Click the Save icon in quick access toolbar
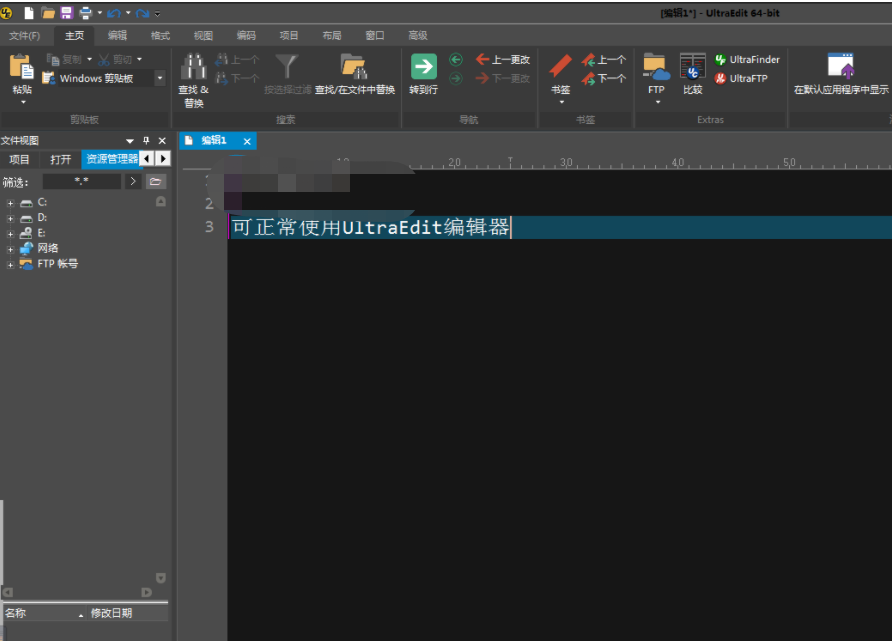Viewport: 892px width, 641px height. (x=67, y=13)
